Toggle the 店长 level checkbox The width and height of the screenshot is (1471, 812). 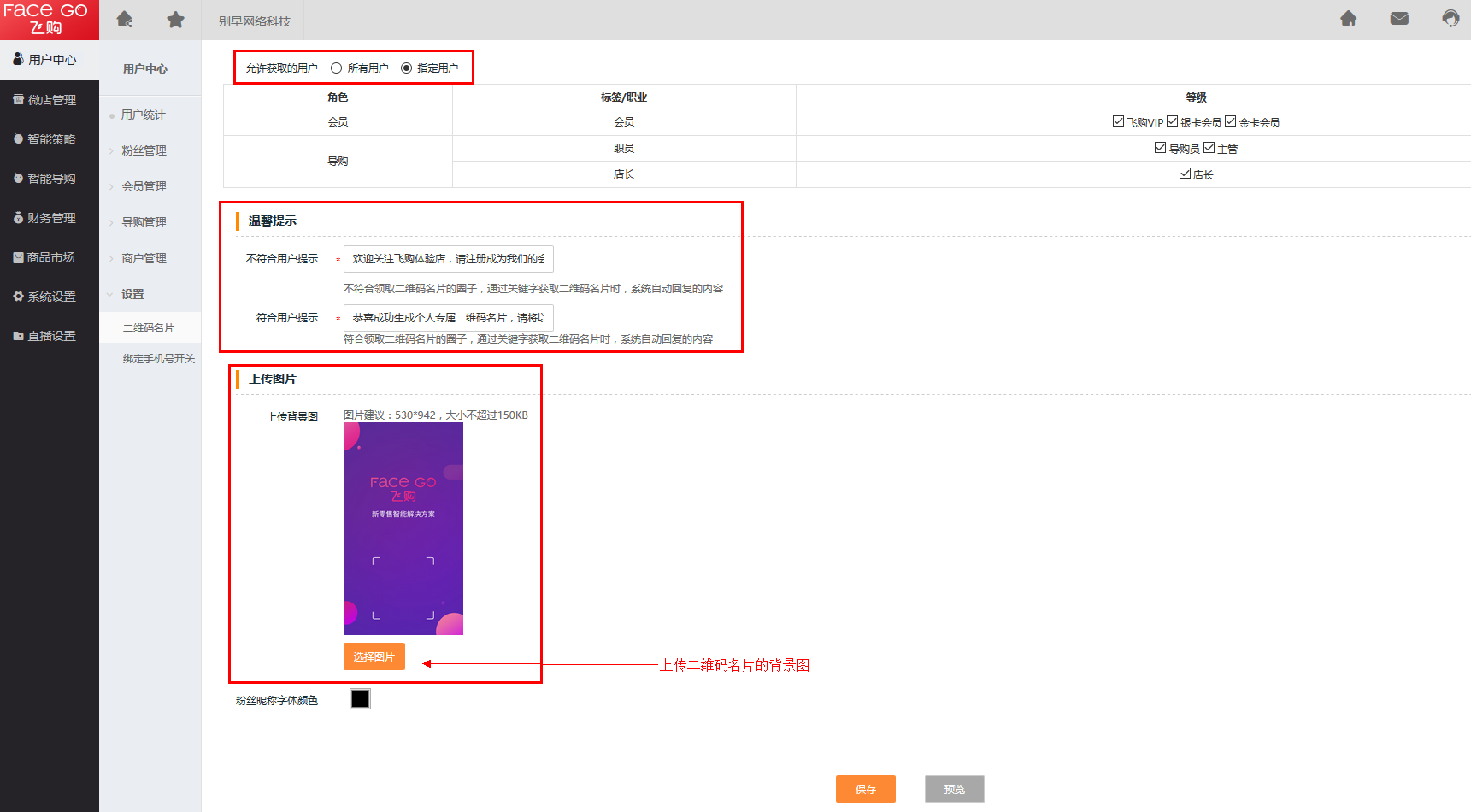[1185, 174]
